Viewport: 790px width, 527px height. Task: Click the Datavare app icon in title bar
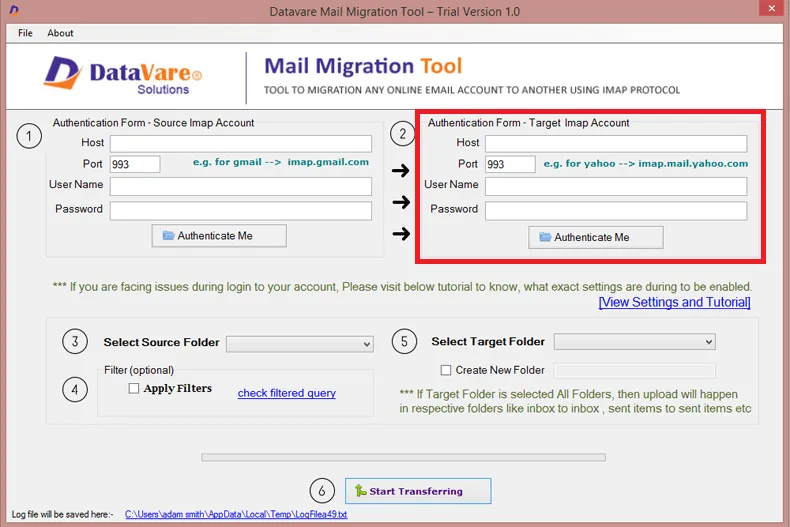point(14,11)
